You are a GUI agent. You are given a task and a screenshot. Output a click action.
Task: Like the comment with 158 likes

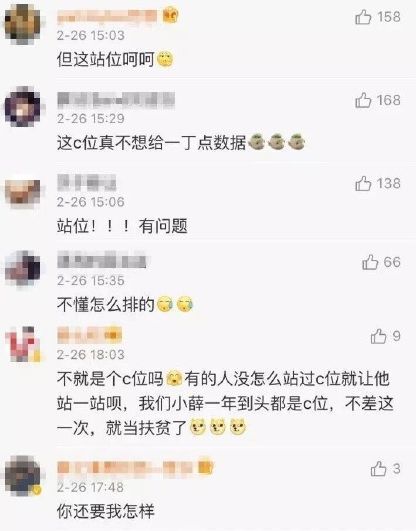[x=363, y=17]
